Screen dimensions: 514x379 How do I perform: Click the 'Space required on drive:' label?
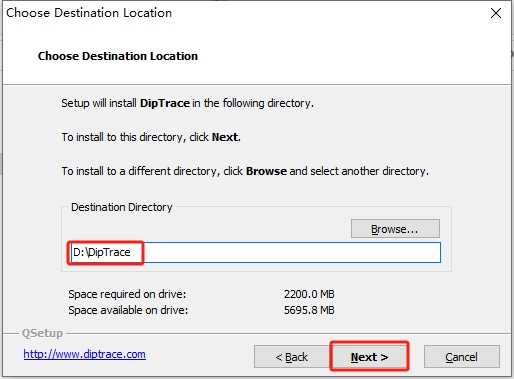coord(127,294)
